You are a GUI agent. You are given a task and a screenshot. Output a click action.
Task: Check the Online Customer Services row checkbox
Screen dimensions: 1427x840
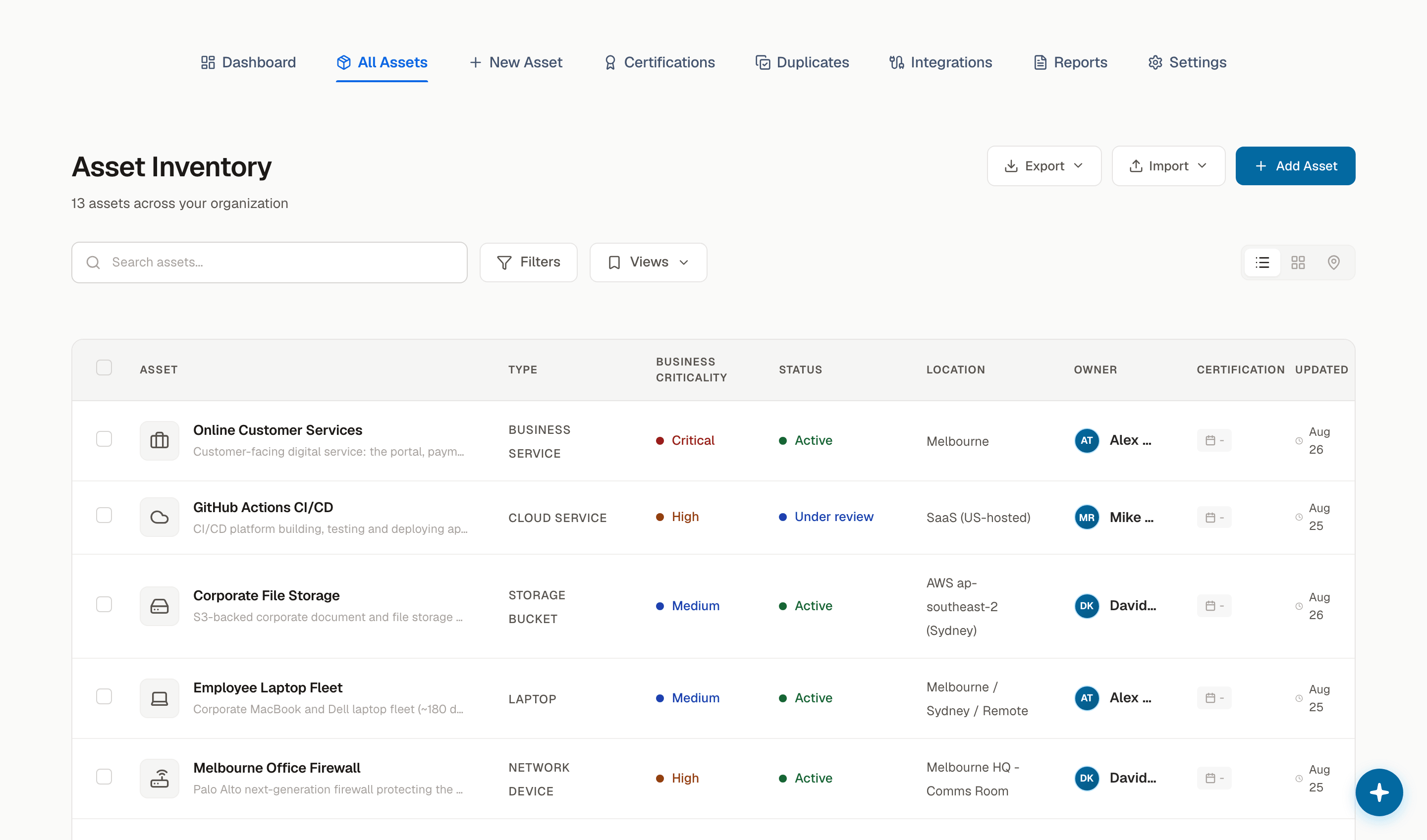tap(104, 439)
